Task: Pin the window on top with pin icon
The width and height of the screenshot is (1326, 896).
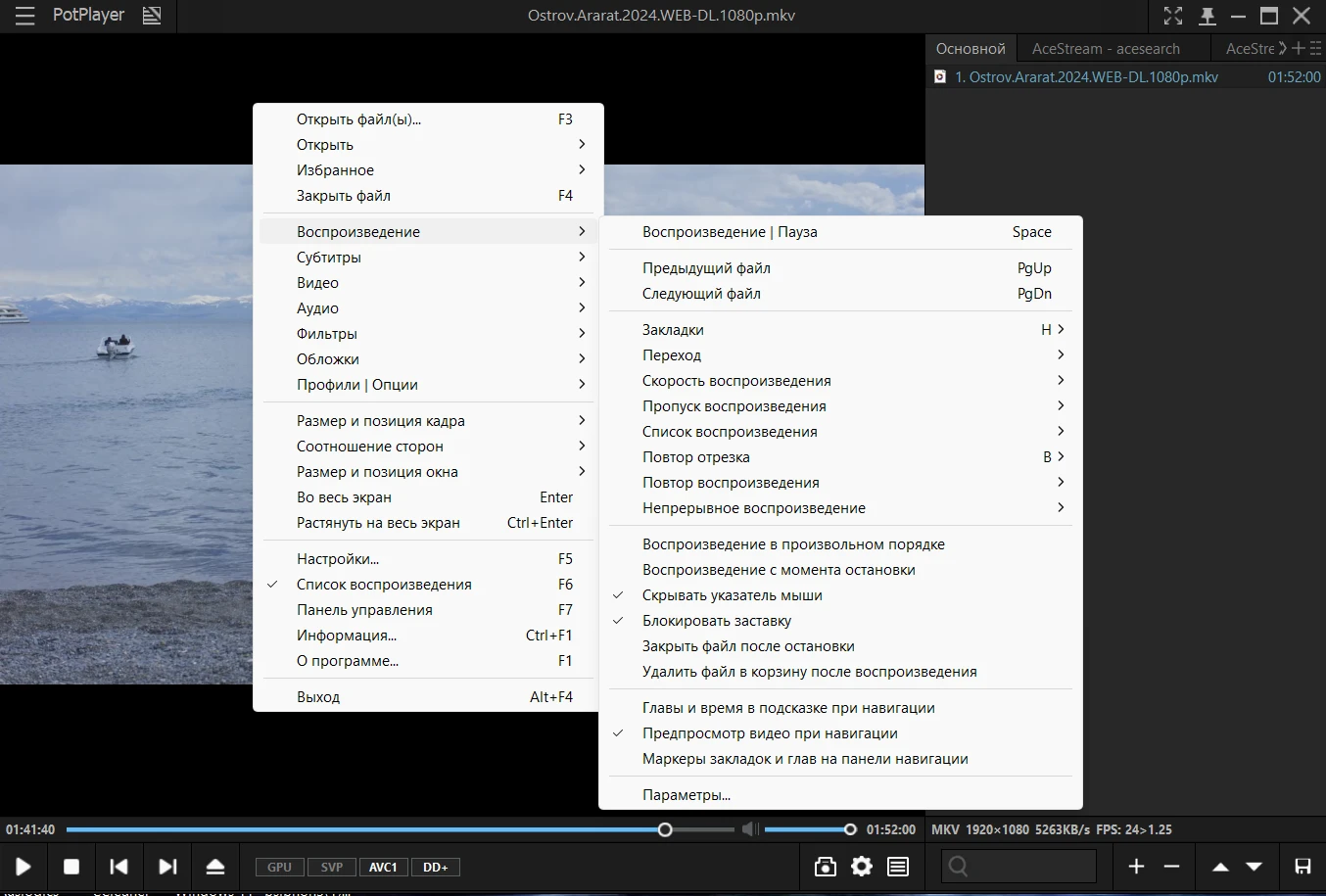Action: click(1208, 16)
